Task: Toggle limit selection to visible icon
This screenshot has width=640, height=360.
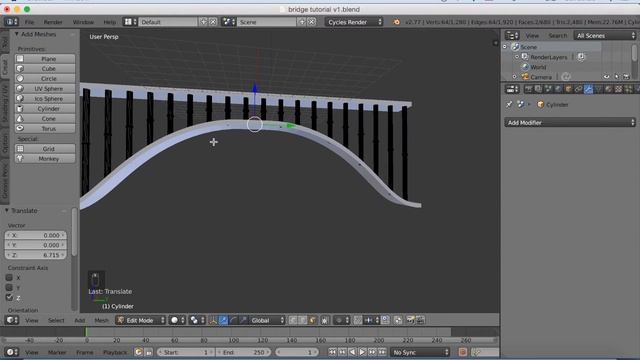Action: (324, 320)
